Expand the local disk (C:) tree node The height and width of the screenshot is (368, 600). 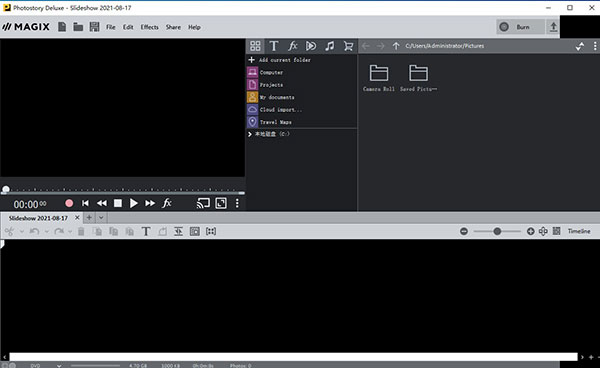pyautogui.click(x=250, y=134)
